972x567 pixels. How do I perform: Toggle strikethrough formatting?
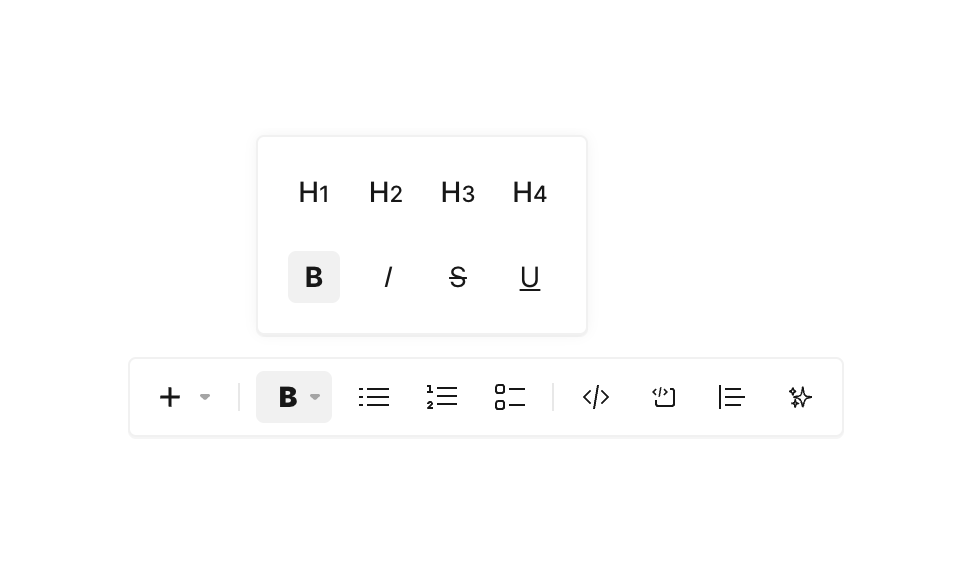tap(458, 277)
